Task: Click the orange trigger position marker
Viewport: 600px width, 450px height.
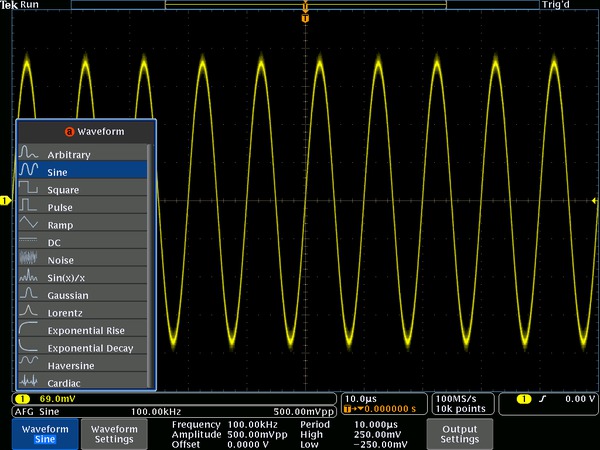Action: [305, 16]
